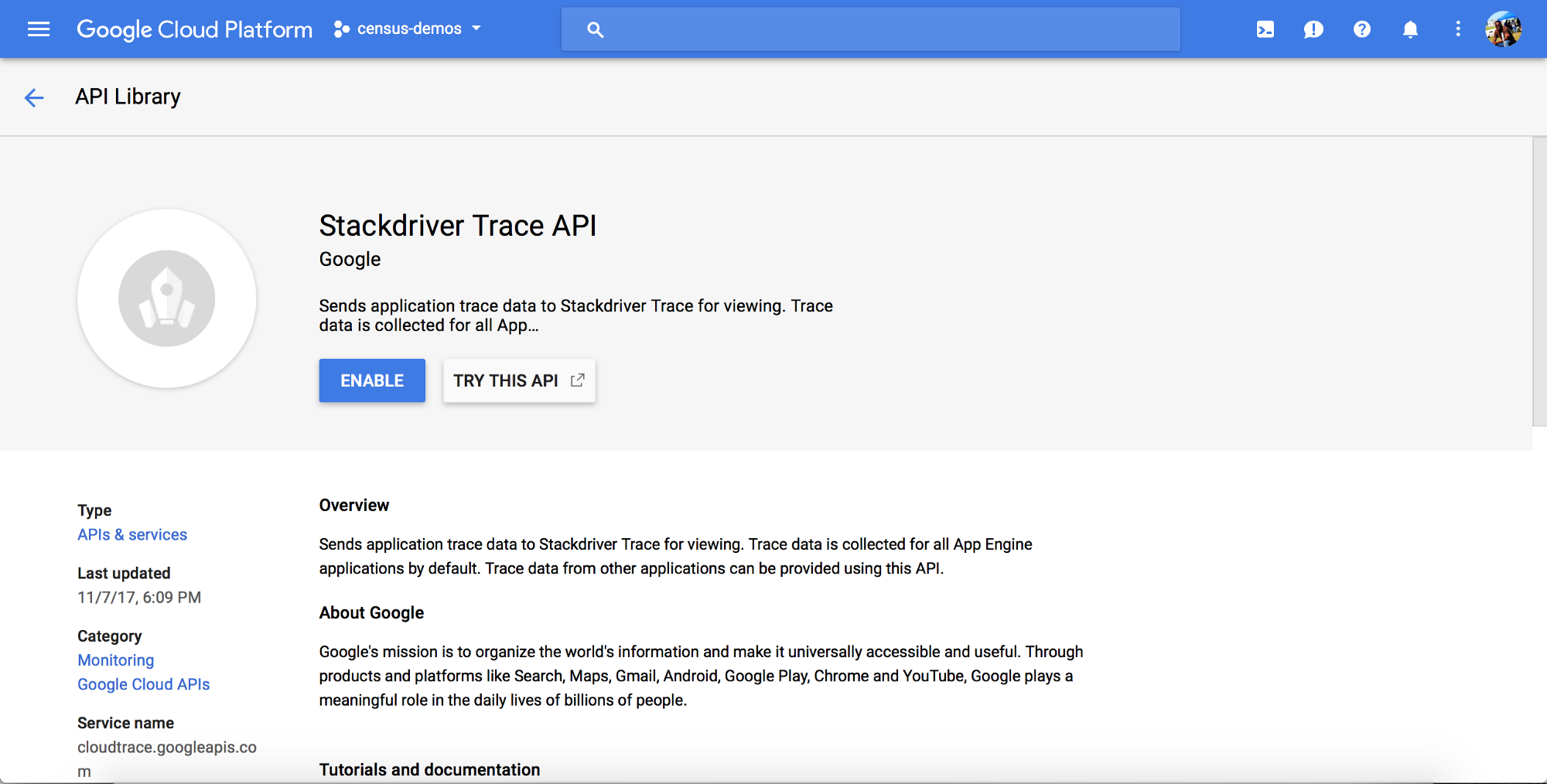The image size is (1547, 784).
Task: Open the three-dot utilities menu
Action: (x=1458, y=29)
